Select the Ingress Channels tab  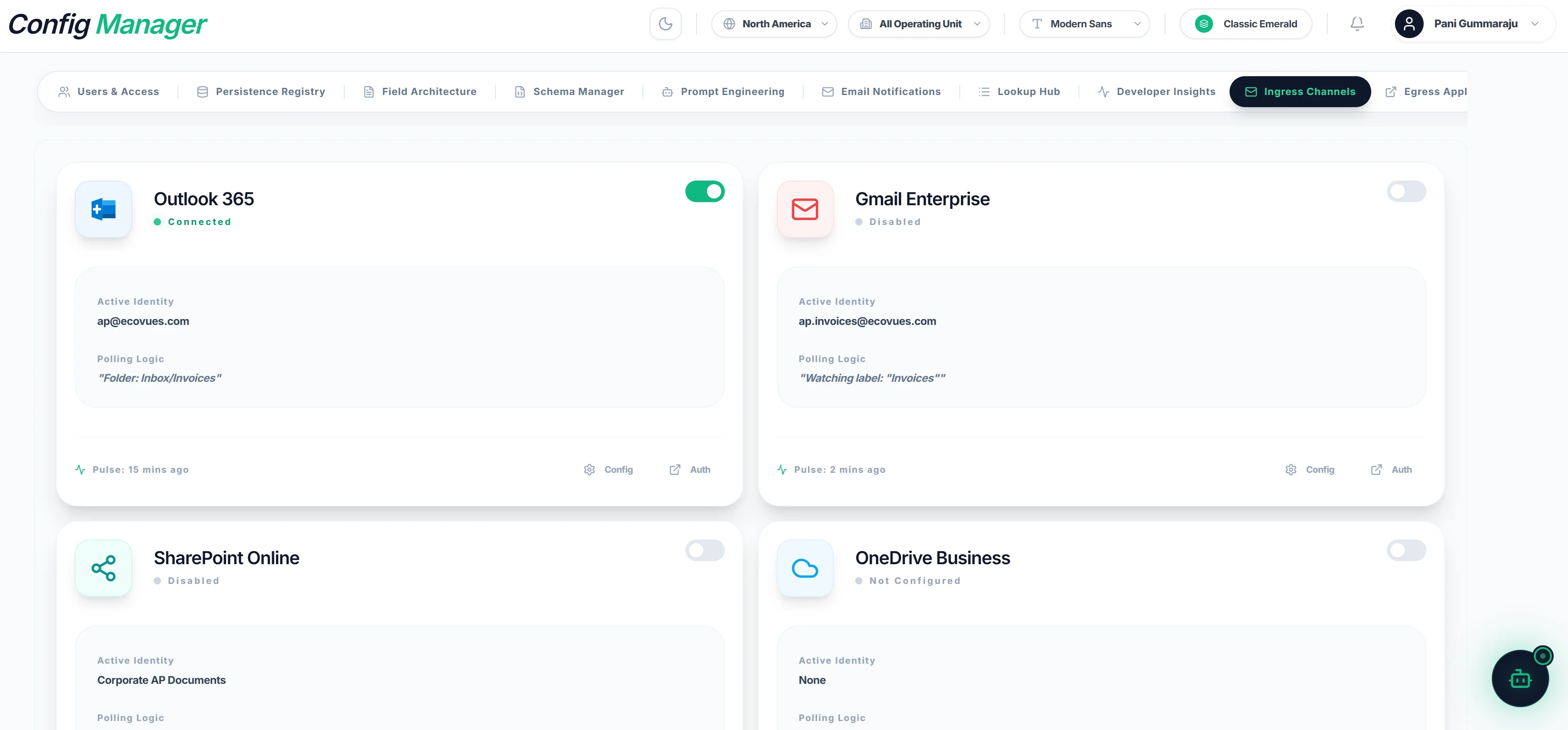[x=1300, y=92]
